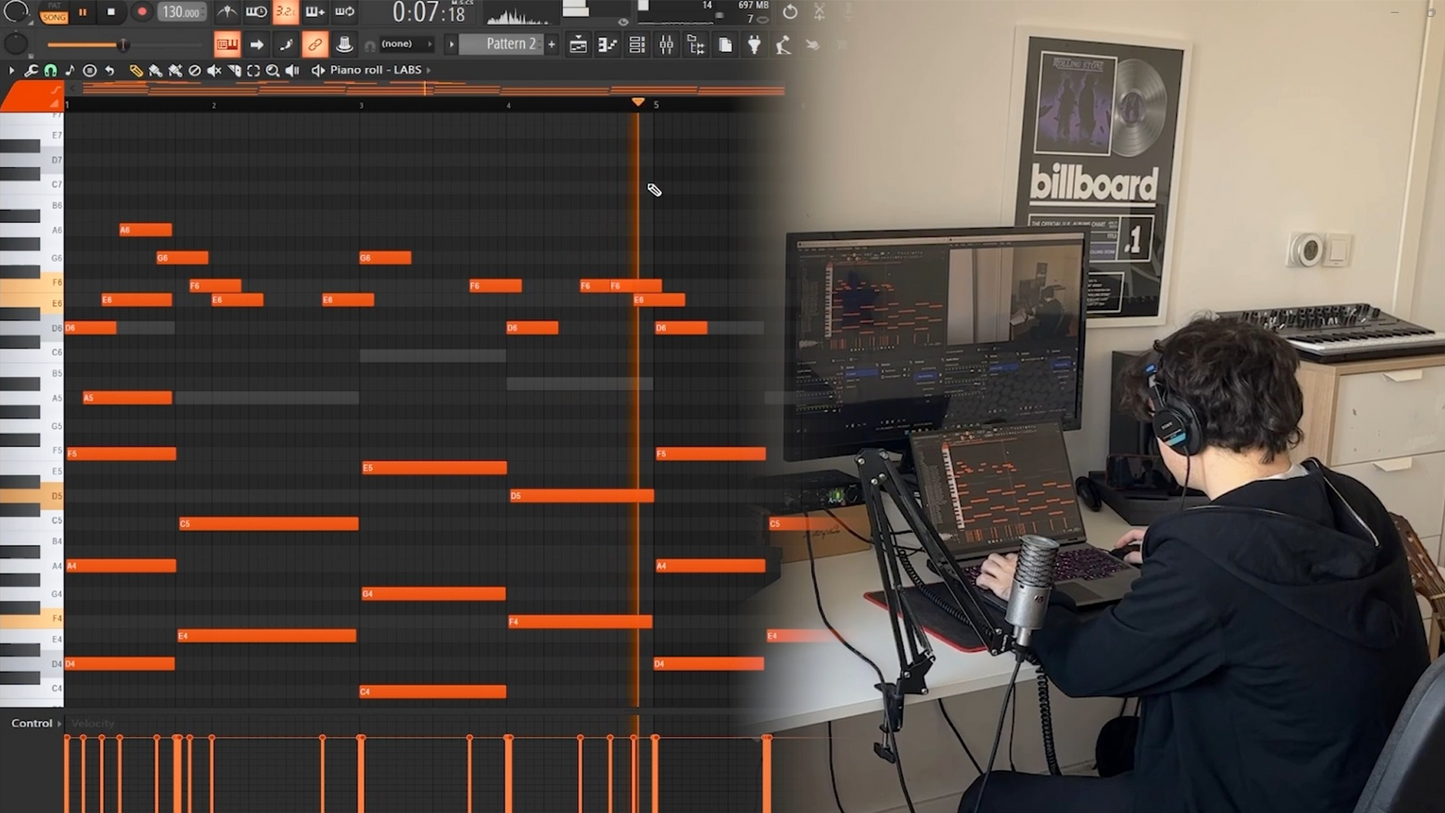This screenshot has width=1445, height=813.
Task: Select the Mute tool
Action: (x=214, y=71)
